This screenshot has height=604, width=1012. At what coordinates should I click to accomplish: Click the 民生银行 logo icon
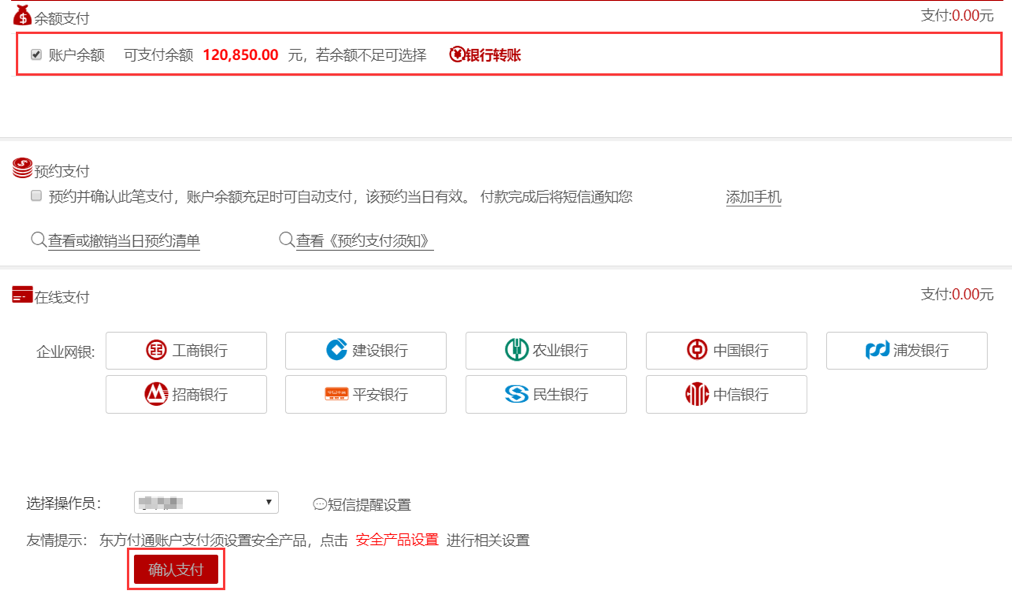(x=516, y=394)
